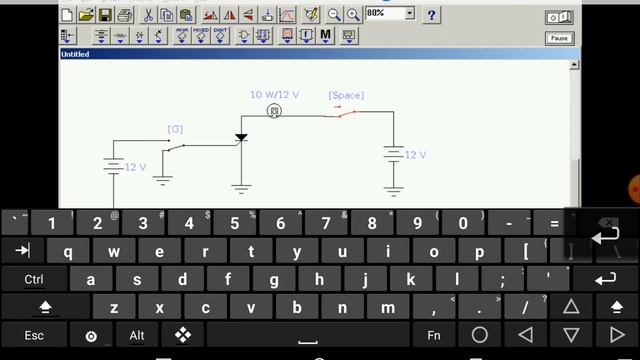Open the Sources parts bin
The image size is (640, 360).
101,36
